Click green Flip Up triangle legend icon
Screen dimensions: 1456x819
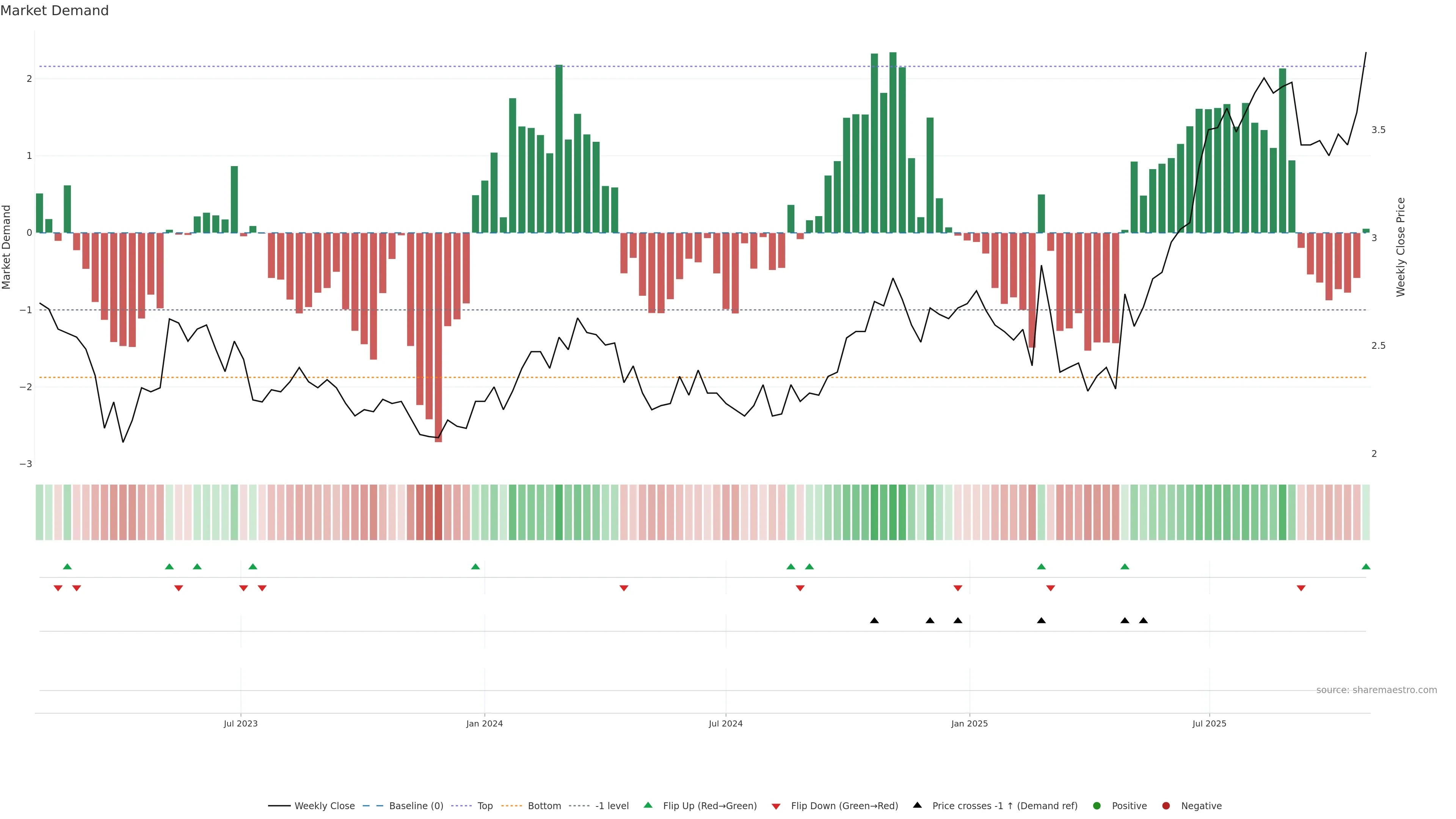coord(648,805)
